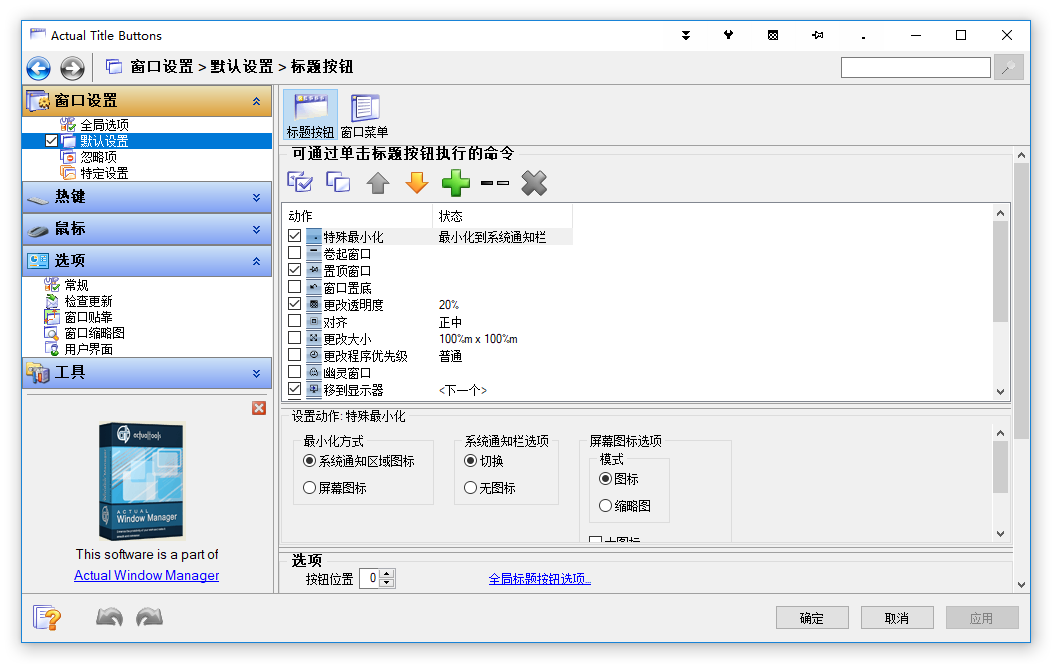Increase 按钮位置 spinner value
The height and width of the screenshot is (664, 1053).
(387, 574)
